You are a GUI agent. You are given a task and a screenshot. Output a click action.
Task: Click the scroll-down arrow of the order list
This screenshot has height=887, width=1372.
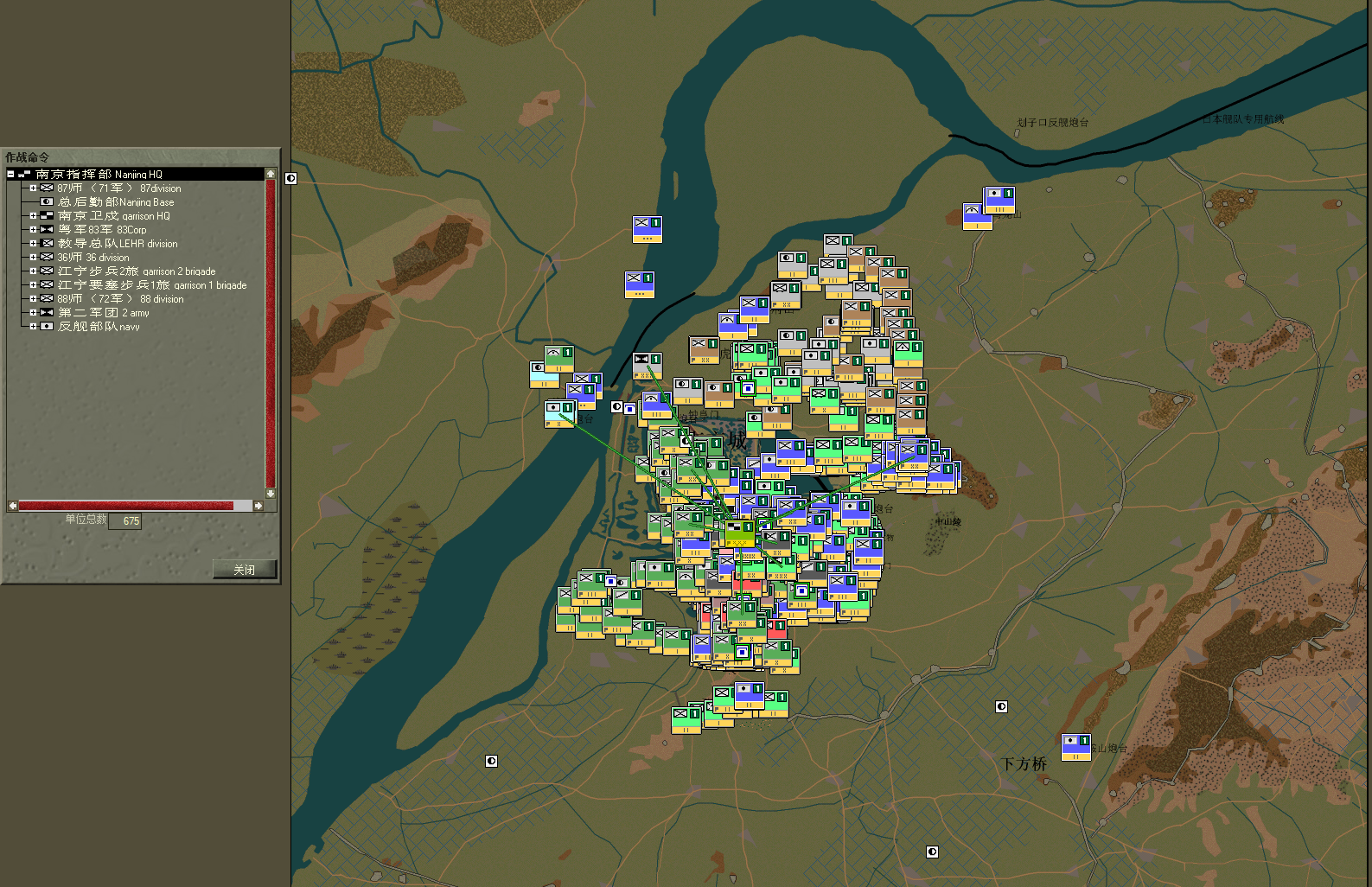(x=271, y=494)
